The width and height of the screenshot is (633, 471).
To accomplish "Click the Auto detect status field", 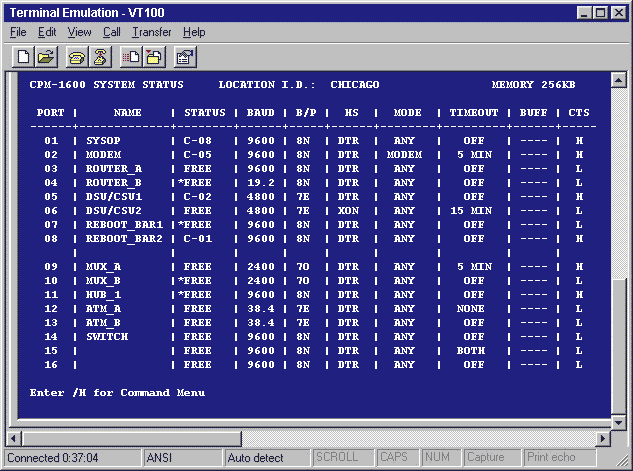I will (x=267, y=458).
